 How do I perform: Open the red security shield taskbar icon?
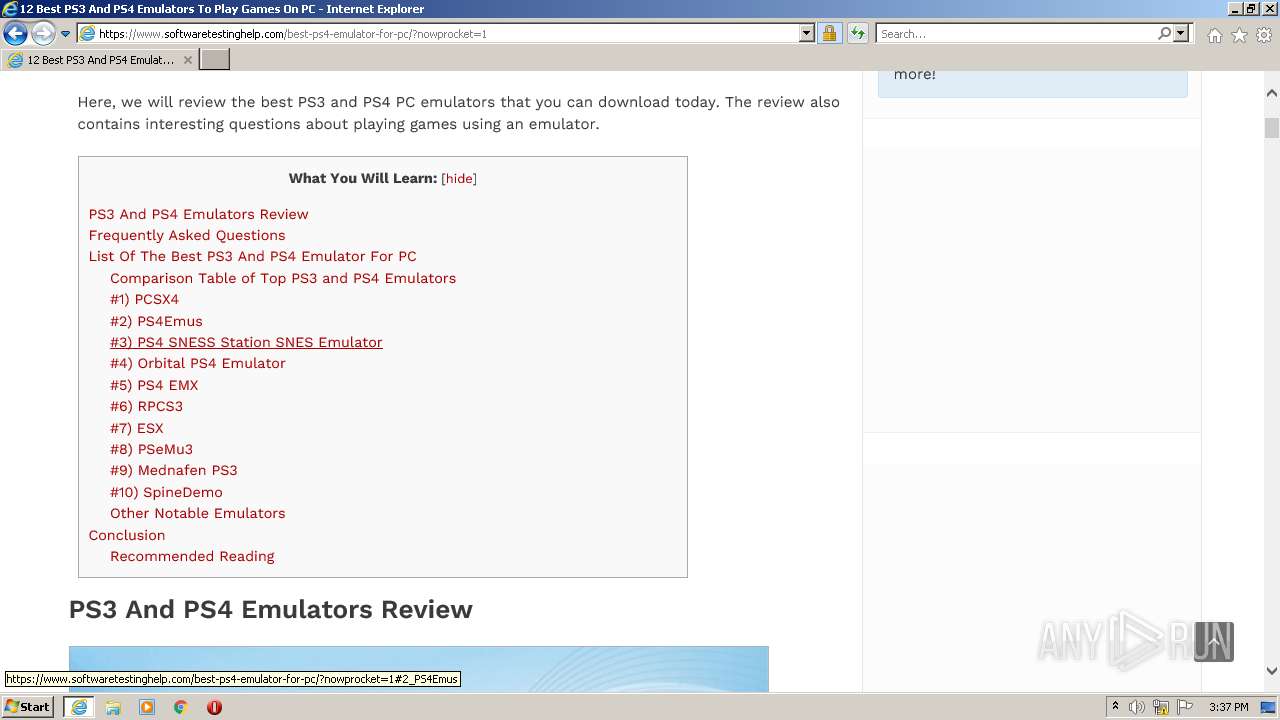point(214,707)
